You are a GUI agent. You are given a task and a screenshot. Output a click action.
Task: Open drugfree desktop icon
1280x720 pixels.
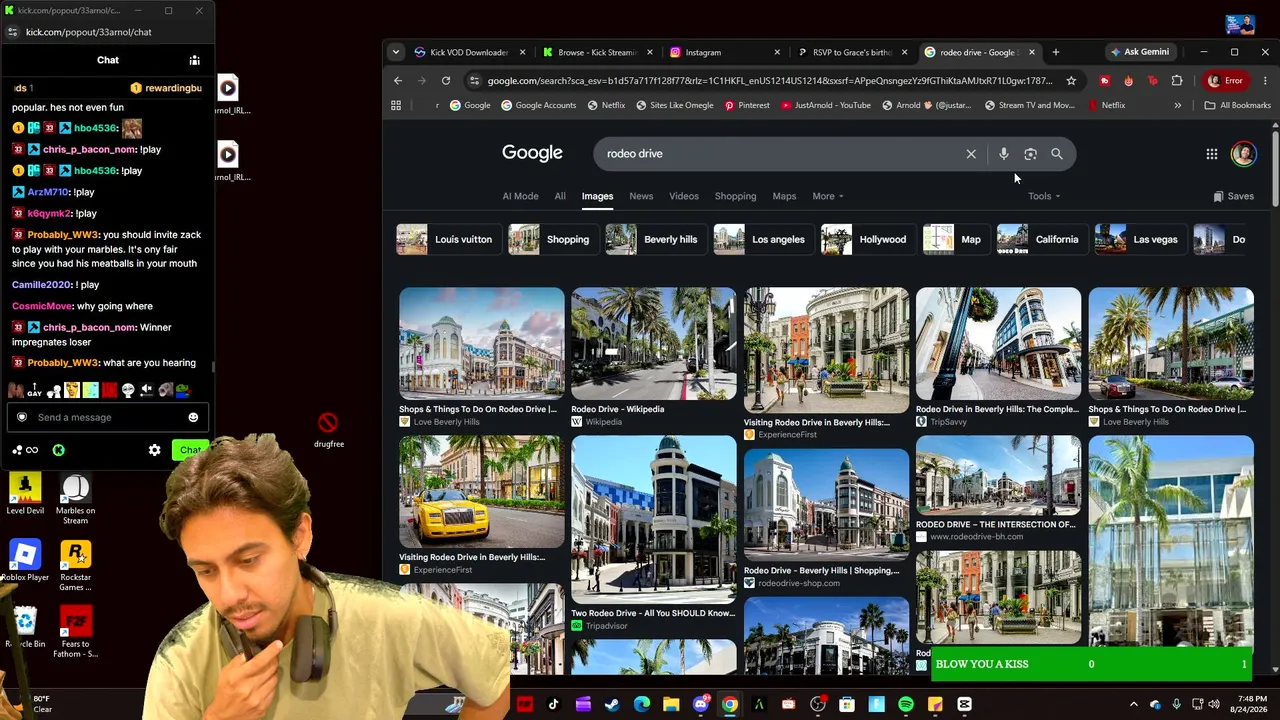point(328,430)
